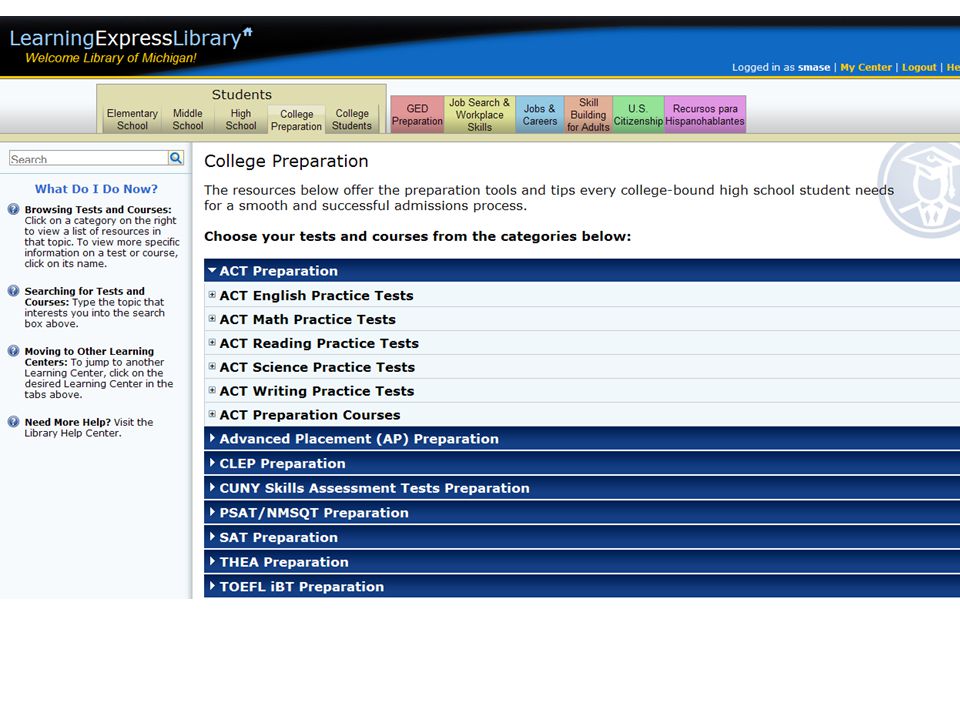Screen dimensions: 960x720
Task: Expand CLEP Preparation category
Action: pyautogui.click(x=582, y=463)
